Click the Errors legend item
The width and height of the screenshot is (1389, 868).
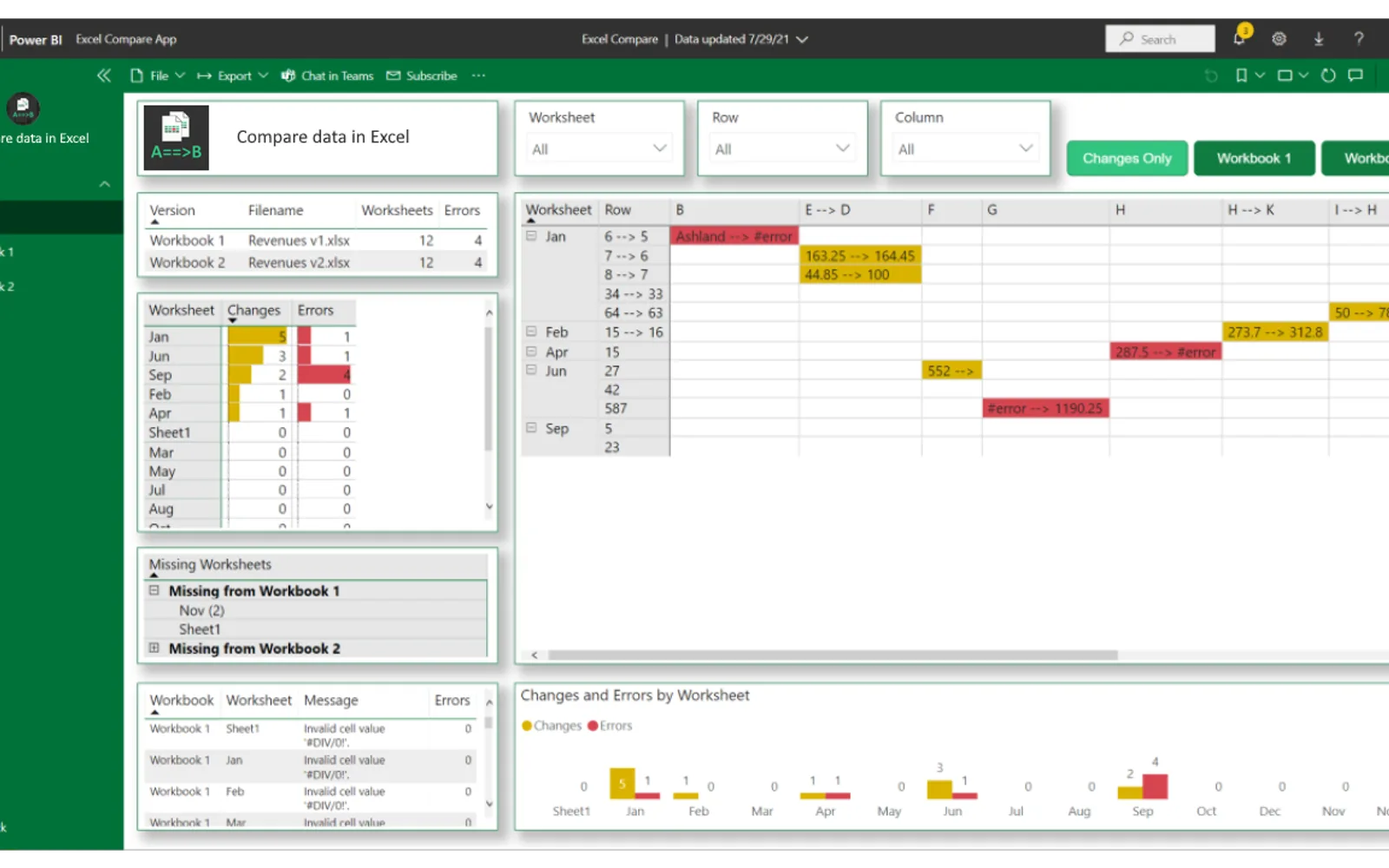610,726
